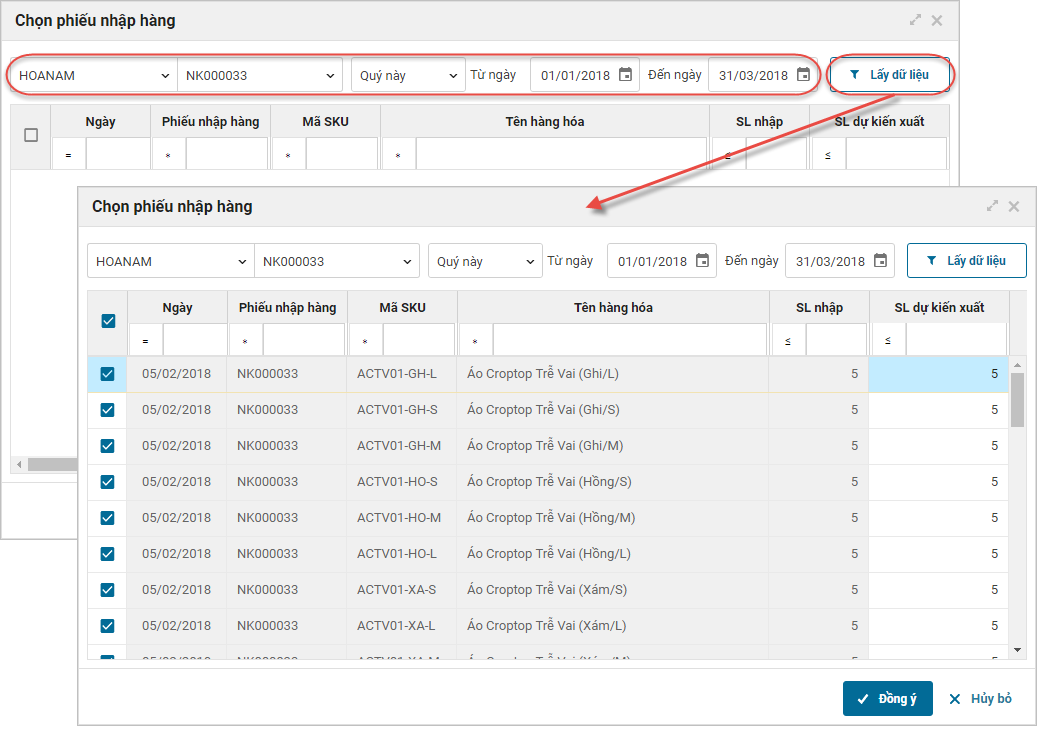
Task: Sort by Mã SKU column header
Action: pyautogui.click(x=402, y=307)
